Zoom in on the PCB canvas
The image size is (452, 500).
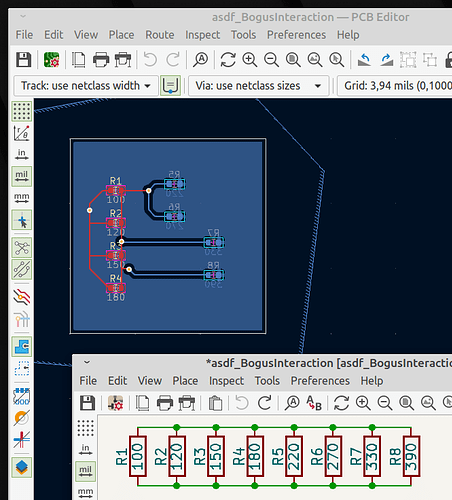pos(250,60)
